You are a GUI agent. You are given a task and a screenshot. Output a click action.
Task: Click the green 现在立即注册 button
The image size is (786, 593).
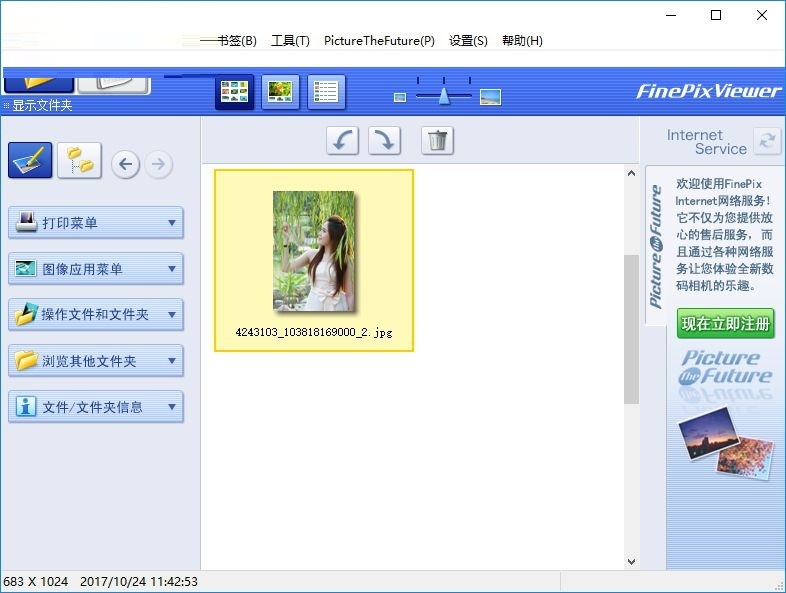pos(725,324)
